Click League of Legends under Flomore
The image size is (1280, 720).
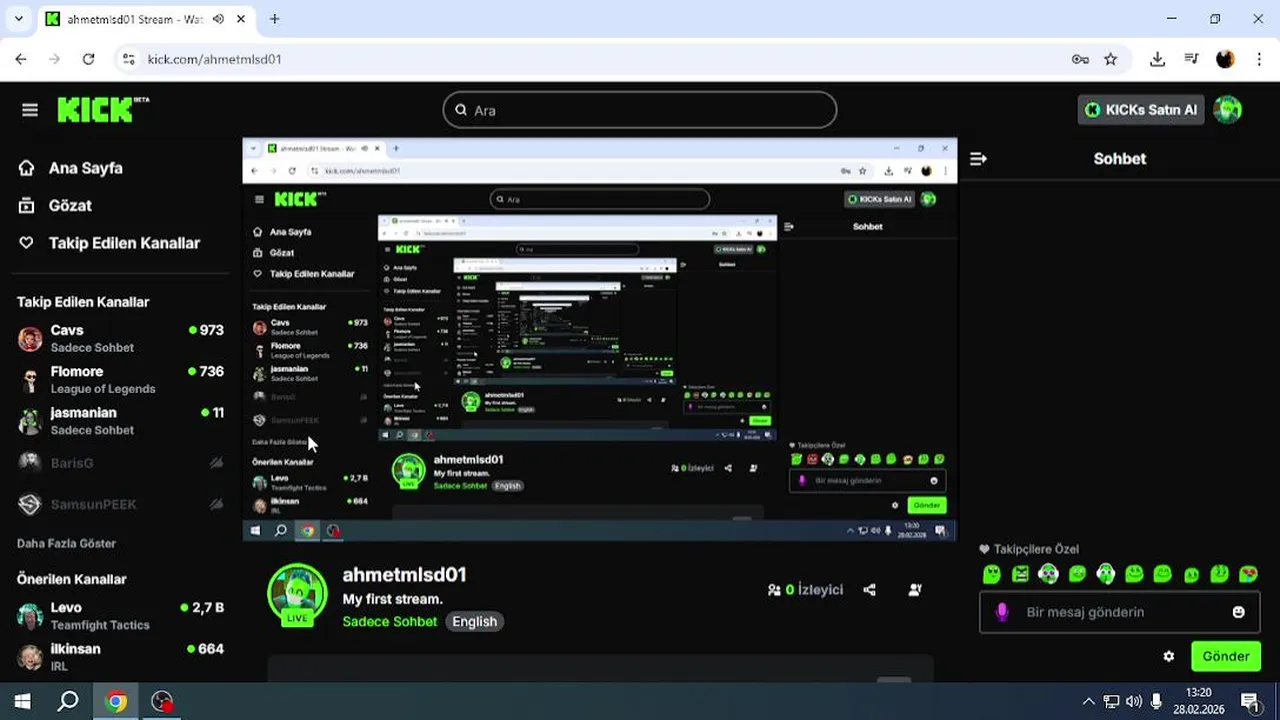(x=103, y=389)
